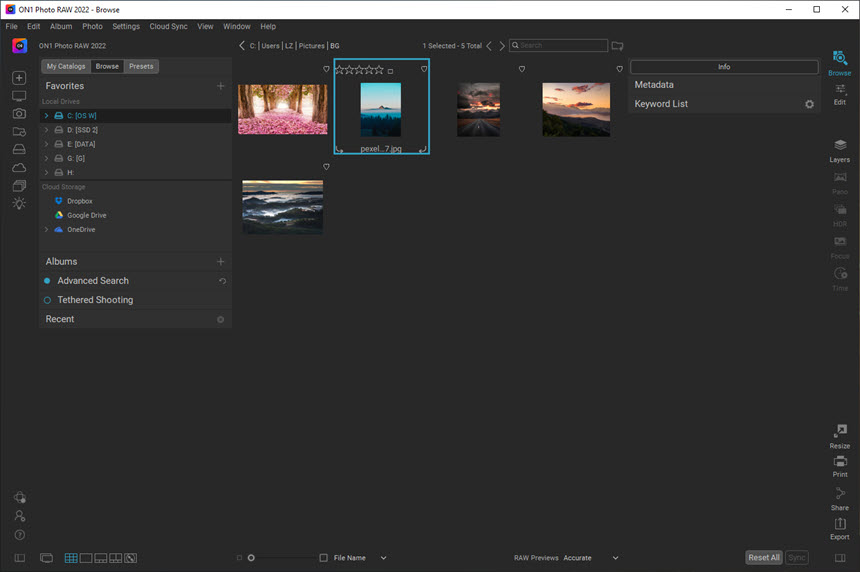
Task: Toggle the heart favorite on the foggy mountains photo
Action: 326,167
